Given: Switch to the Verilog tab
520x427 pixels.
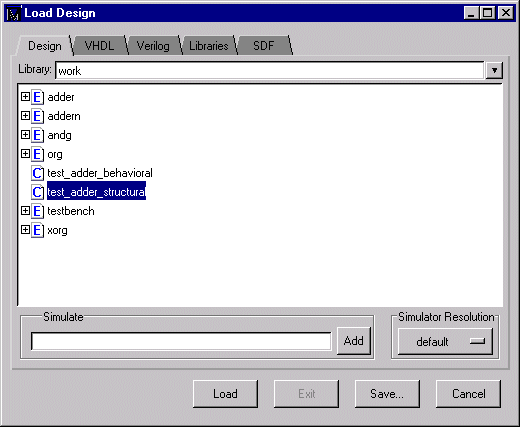Looking at the screenshot, I should pos(153,46).
